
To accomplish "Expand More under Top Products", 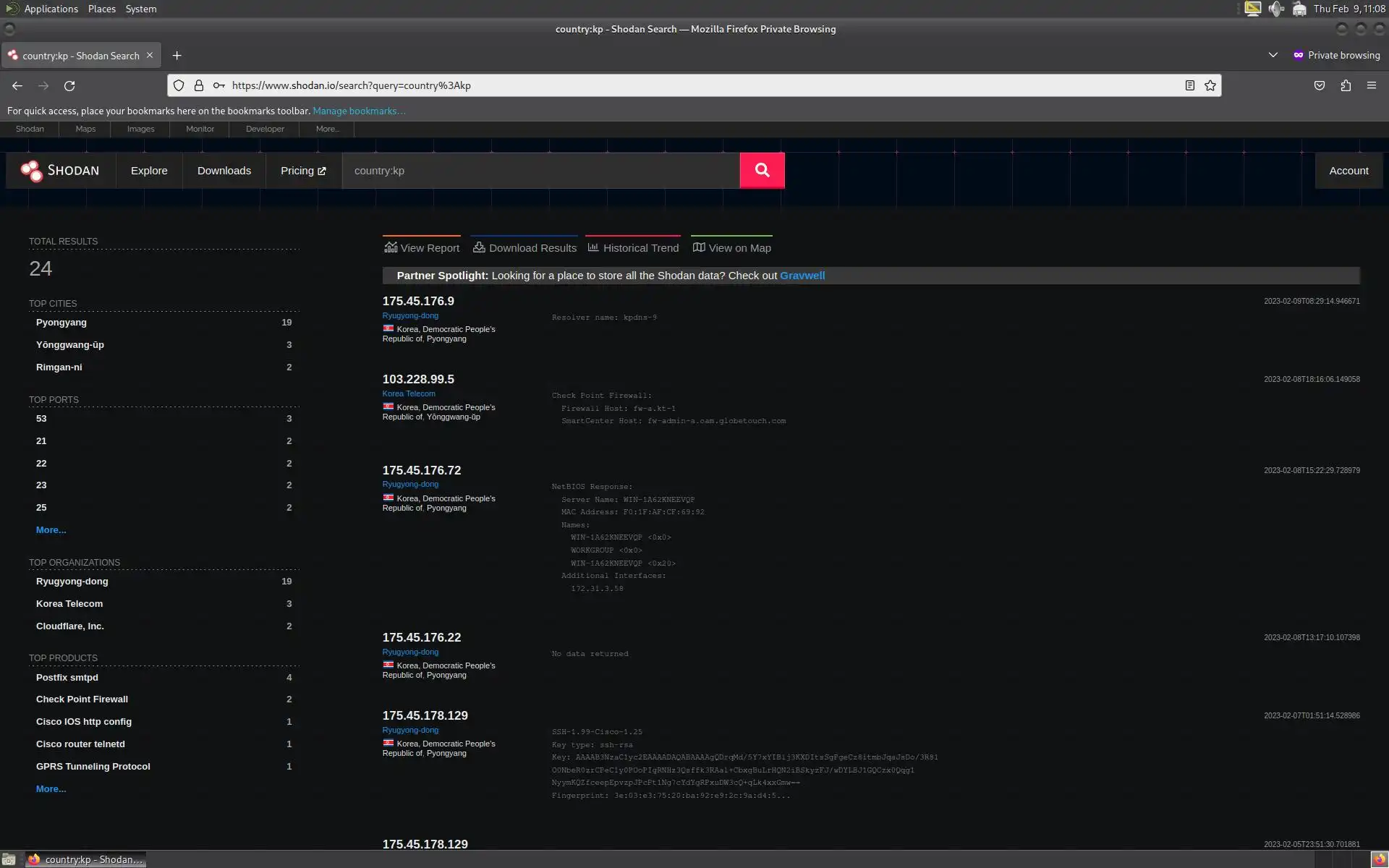I will (51, 789).
